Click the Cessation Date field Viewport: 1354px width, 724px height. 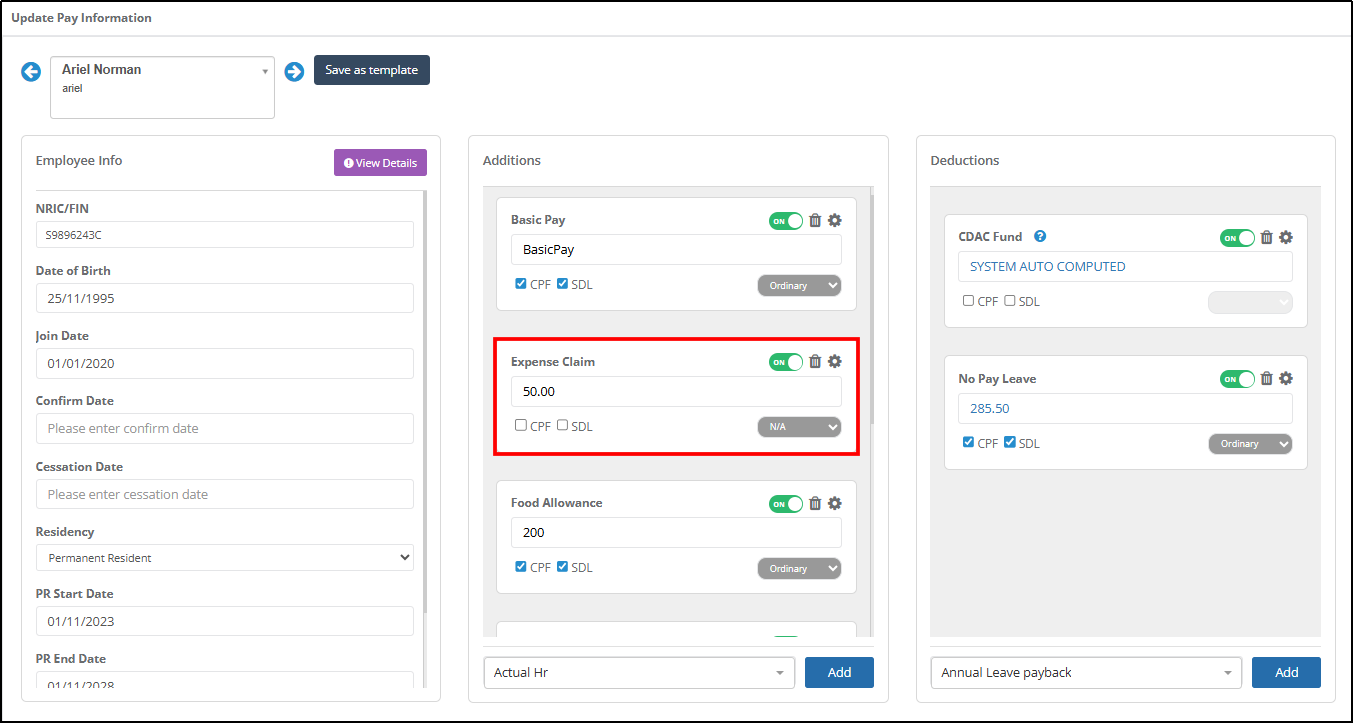225,494
